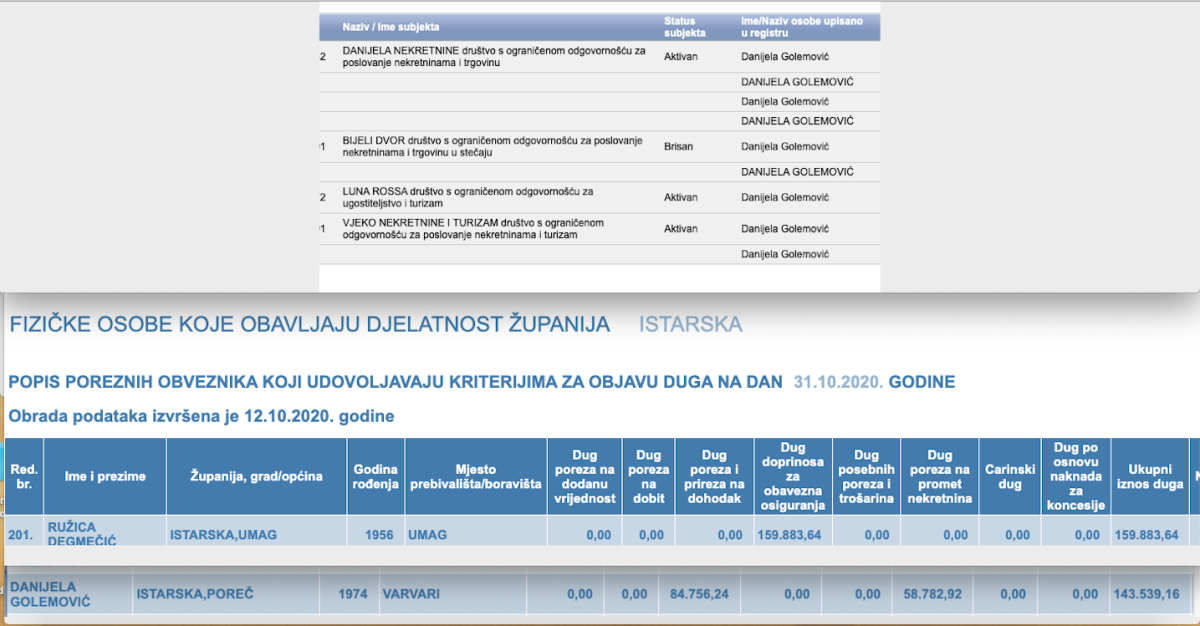Click the 'Ukupni iznos duga' column header
The image size is (1200, 626).
(1150, 476)
